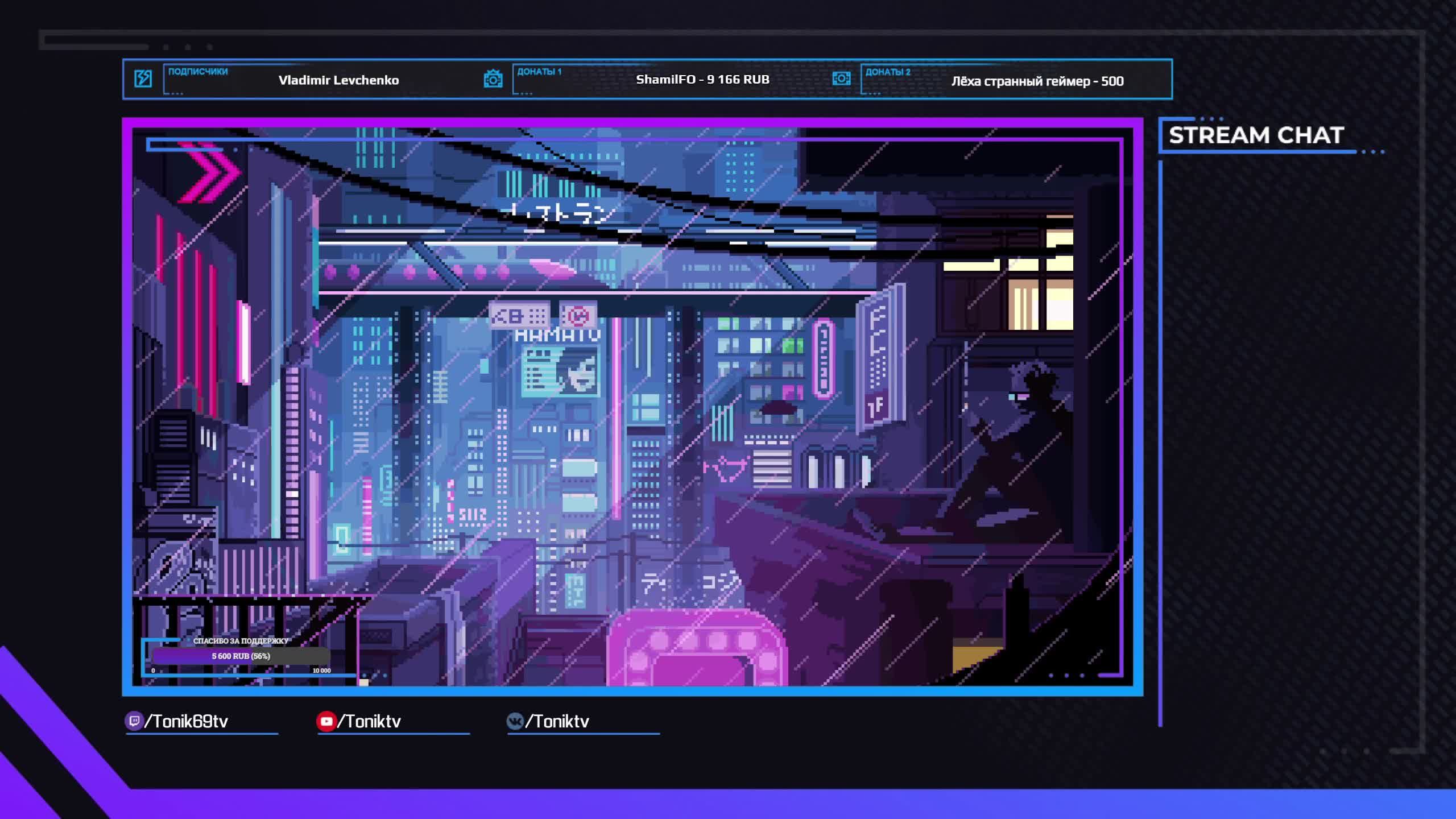The height and width of the screenshot is (819, 1456).
Task: Click the STREAM CHAT header
Action: [1256, 135]
